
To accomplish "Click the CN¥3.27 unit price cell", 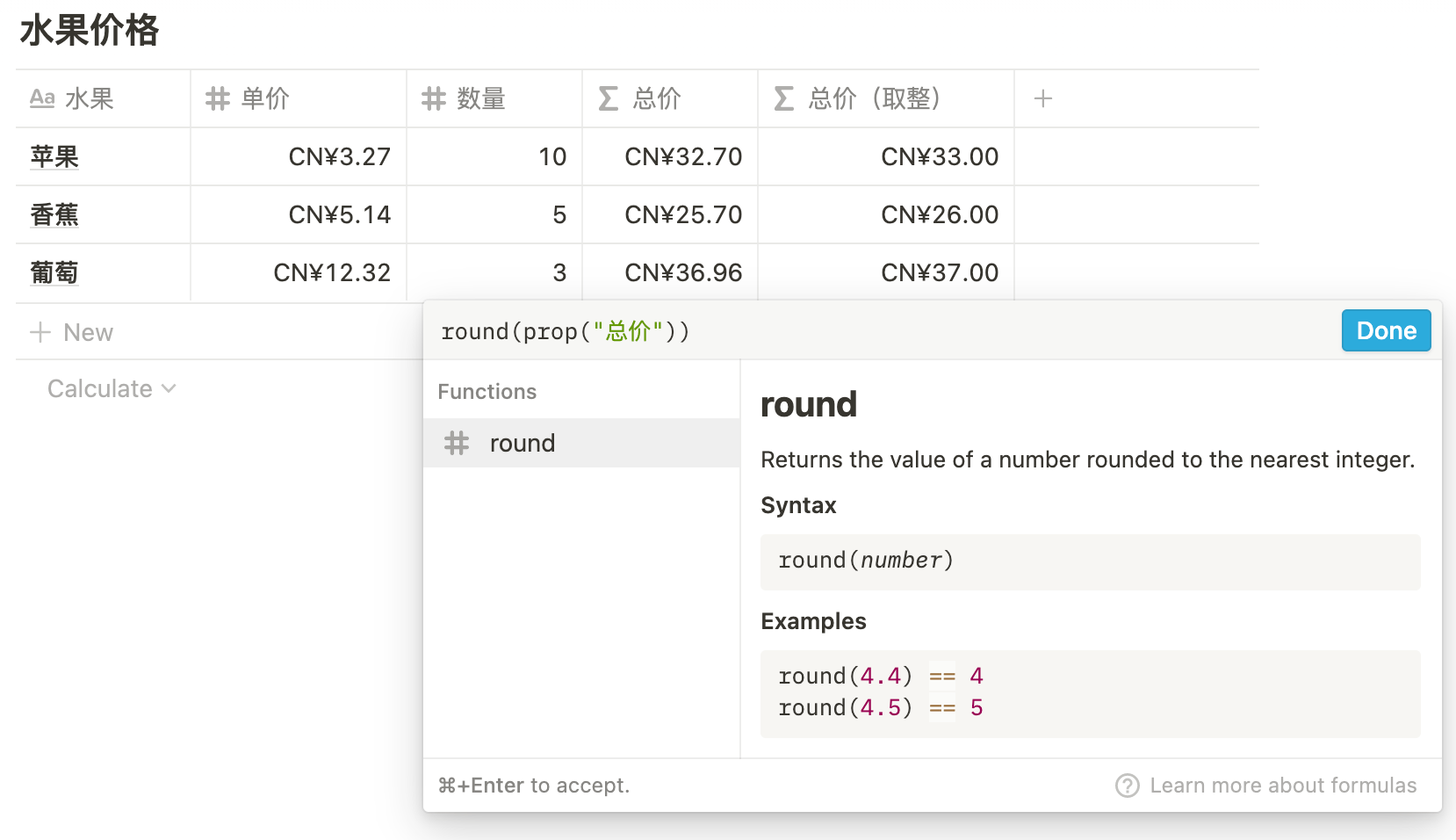I will [299, 156].
